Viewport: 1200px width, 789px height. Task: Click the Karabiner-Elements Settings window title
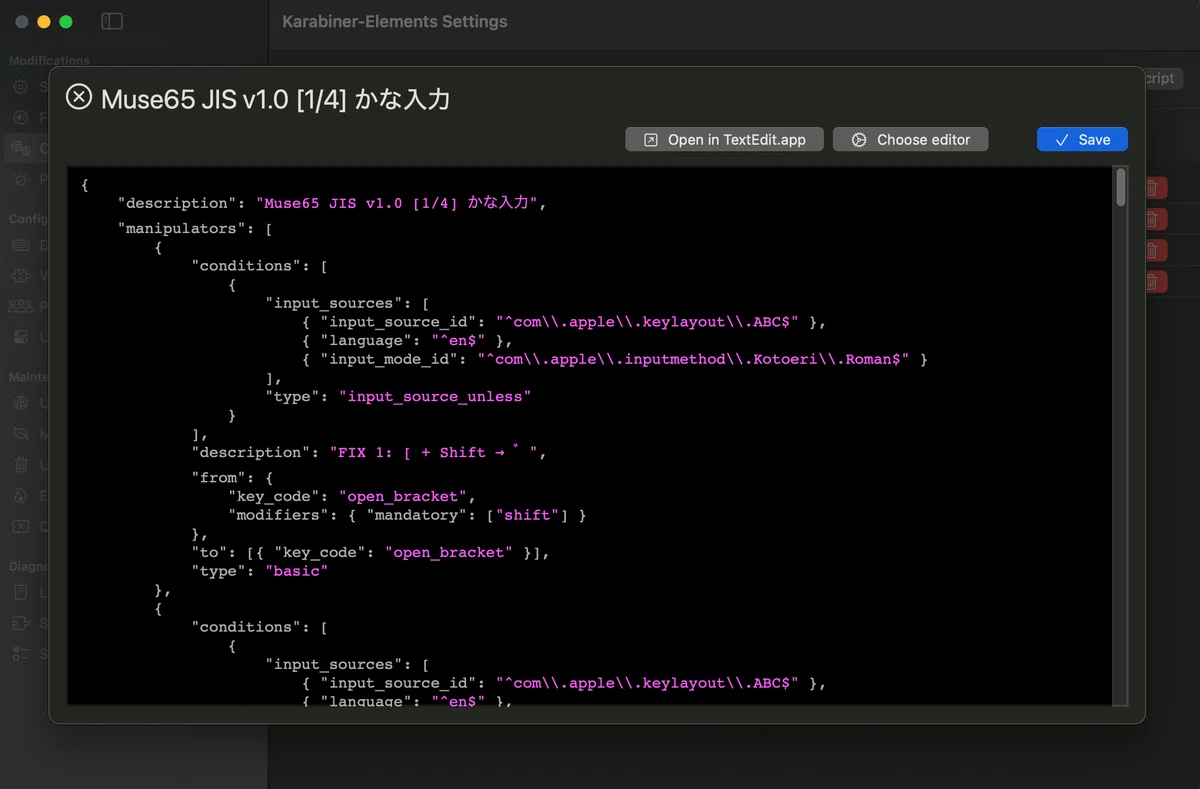(x=395, y=21)
